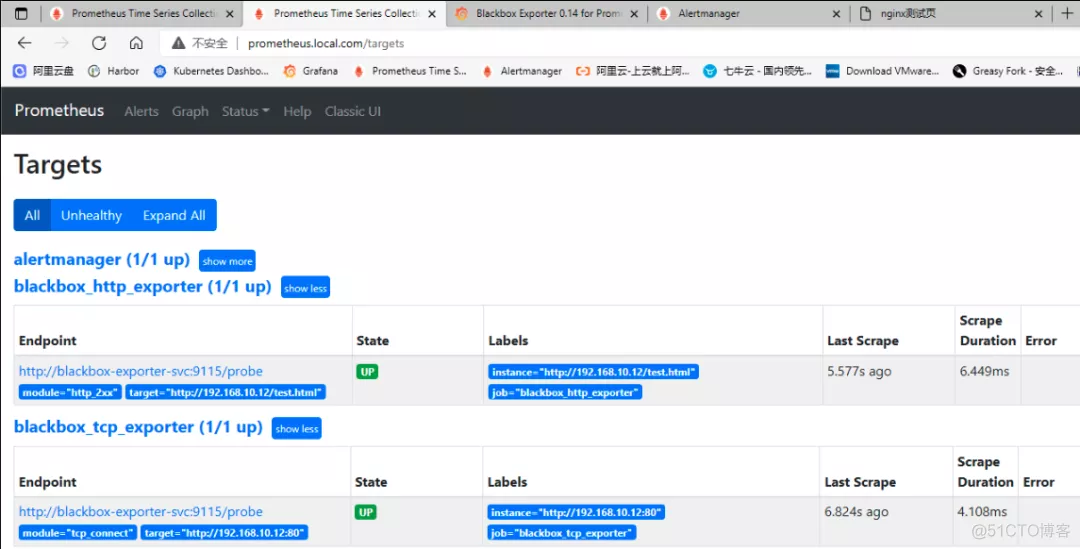Close the Blackbox Exporter 0.14 tab
The height and width of the screenshot is (549, 1080).
coord(634,14)
